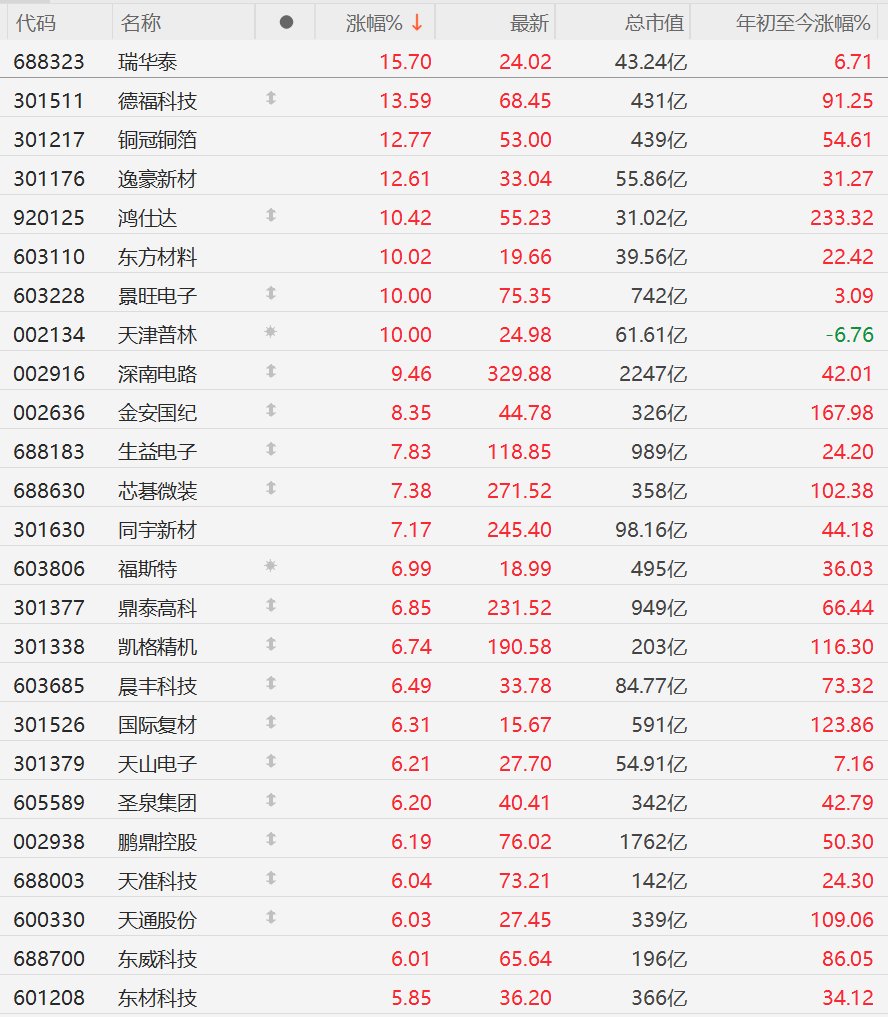Click the up-down arrow marker beside 鸿仕达

(x=271, y=215)
